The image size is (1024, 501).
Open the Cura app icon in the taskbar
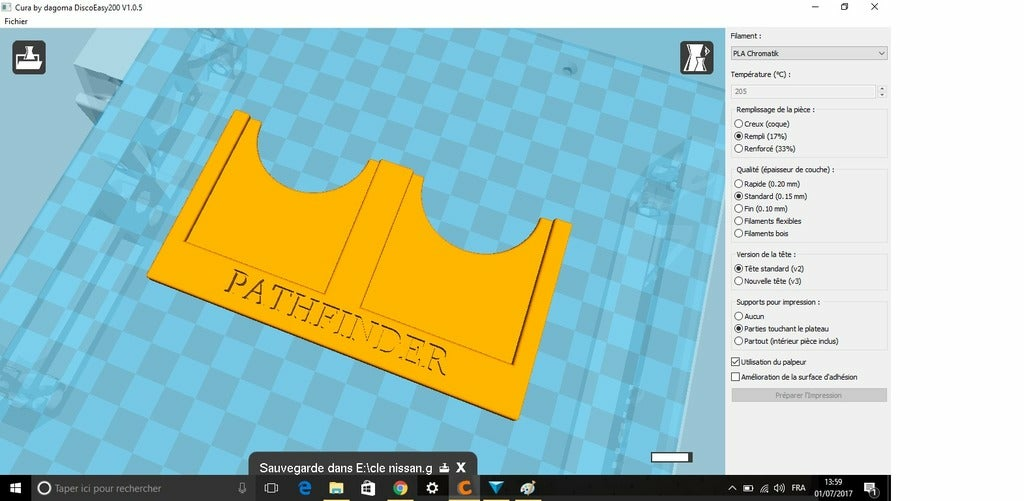[464, 488]
